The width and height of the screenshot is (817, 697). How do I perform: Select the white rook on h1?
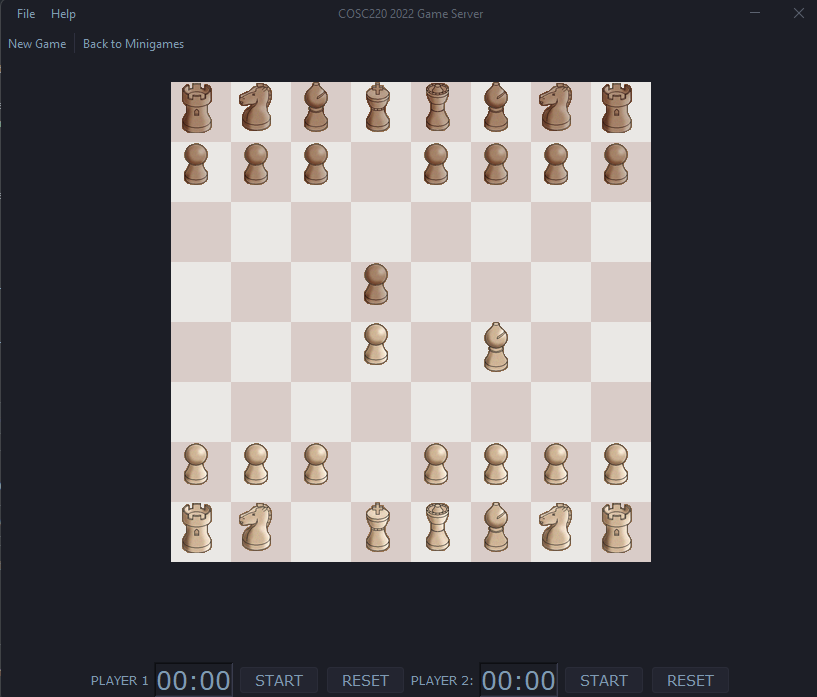pos(620,530)
